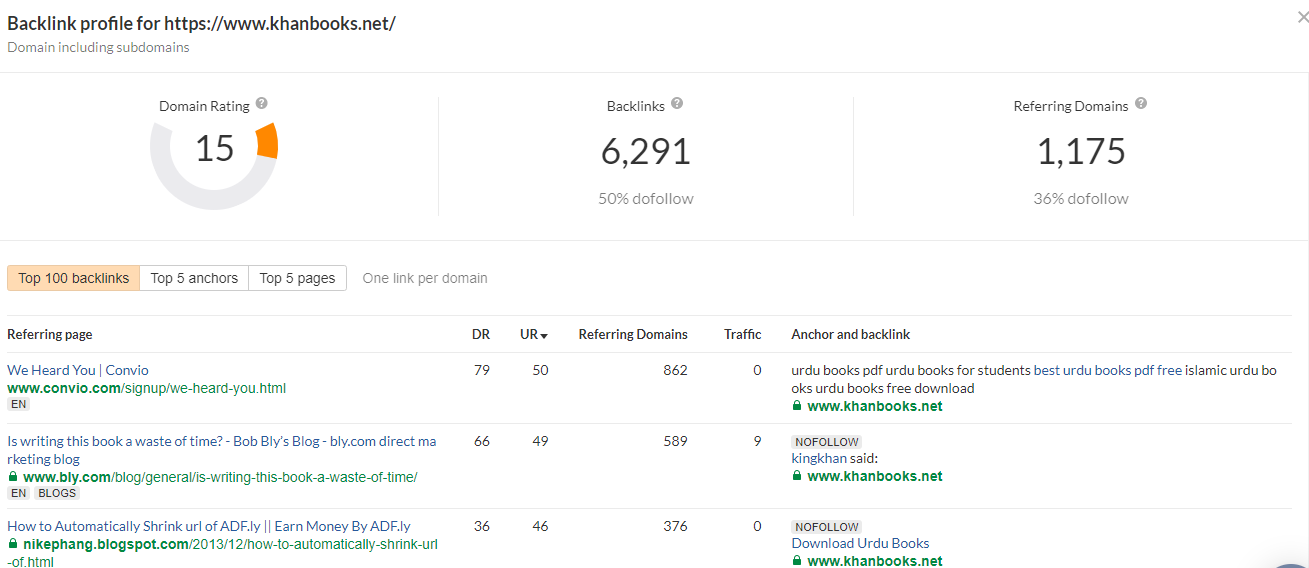Select the Top 100 backlinks tab
Screen dimensions: 1309x568
click(x=73, y=278)
